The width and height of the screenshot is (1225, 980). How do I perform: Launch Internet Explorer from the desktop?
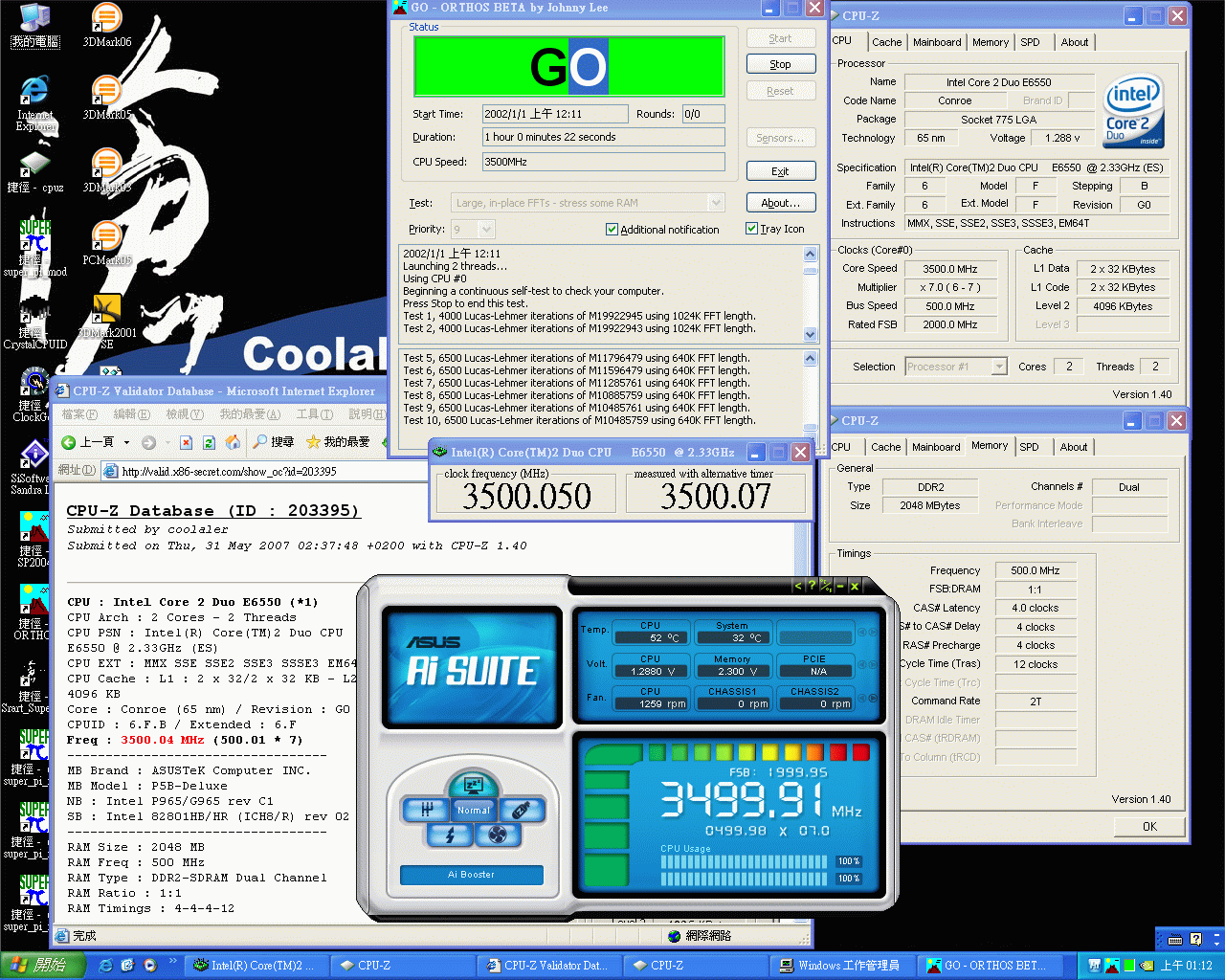35,103
